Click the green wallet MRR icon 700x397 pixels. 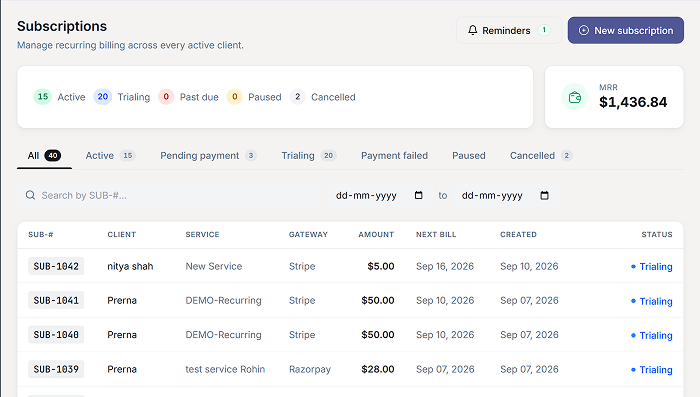(575, 97)
